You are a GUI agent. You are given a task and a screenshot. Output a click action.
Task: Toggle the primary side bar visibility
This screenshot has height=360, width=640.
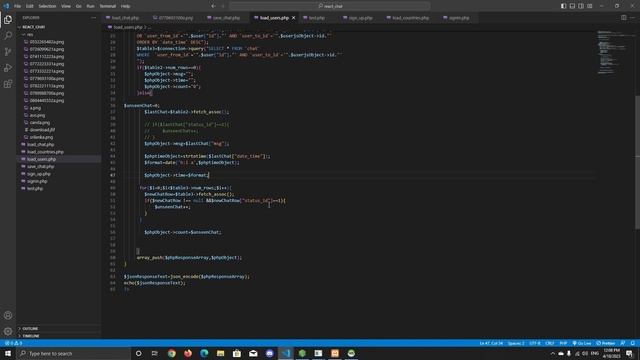point(563,6)
